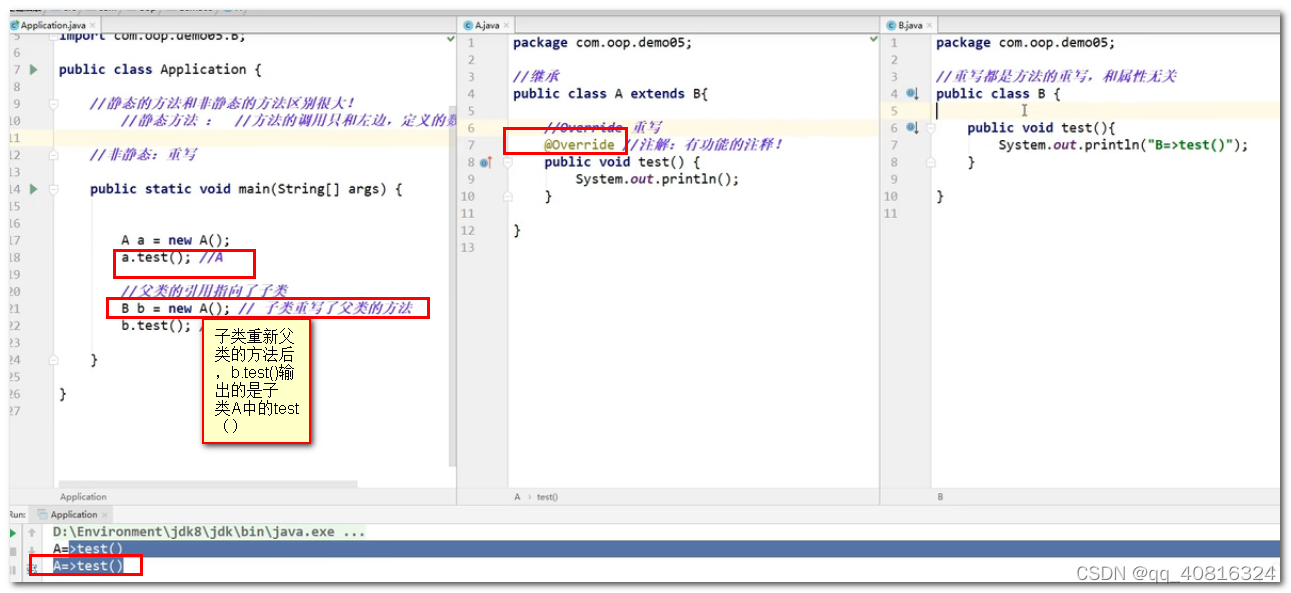Click 'Application' breadcrumb below left editor
The height and width of the screenshot is (593, 1291).
click(x=83, y=497)
